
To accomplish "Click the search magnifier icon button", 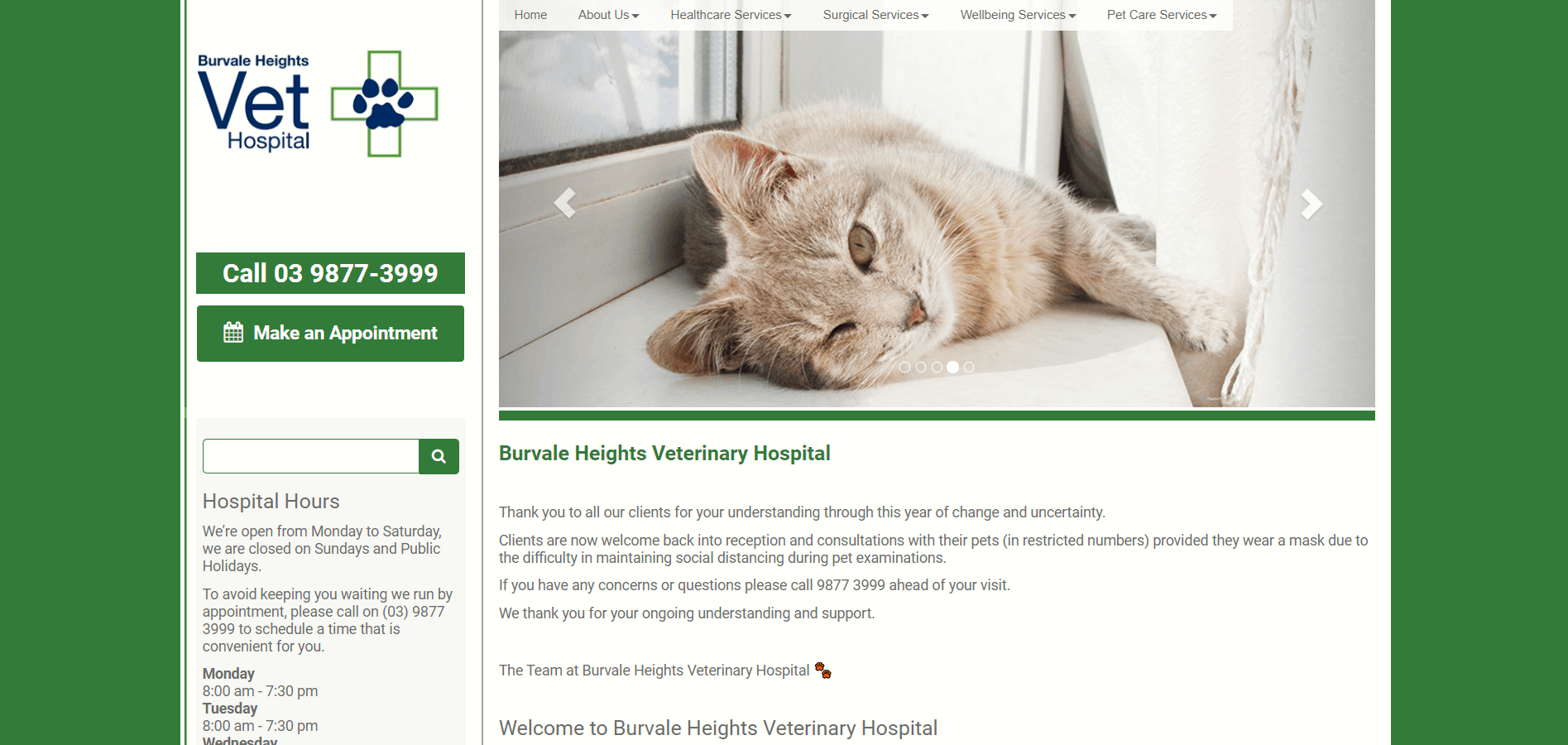I will [439, 456].
